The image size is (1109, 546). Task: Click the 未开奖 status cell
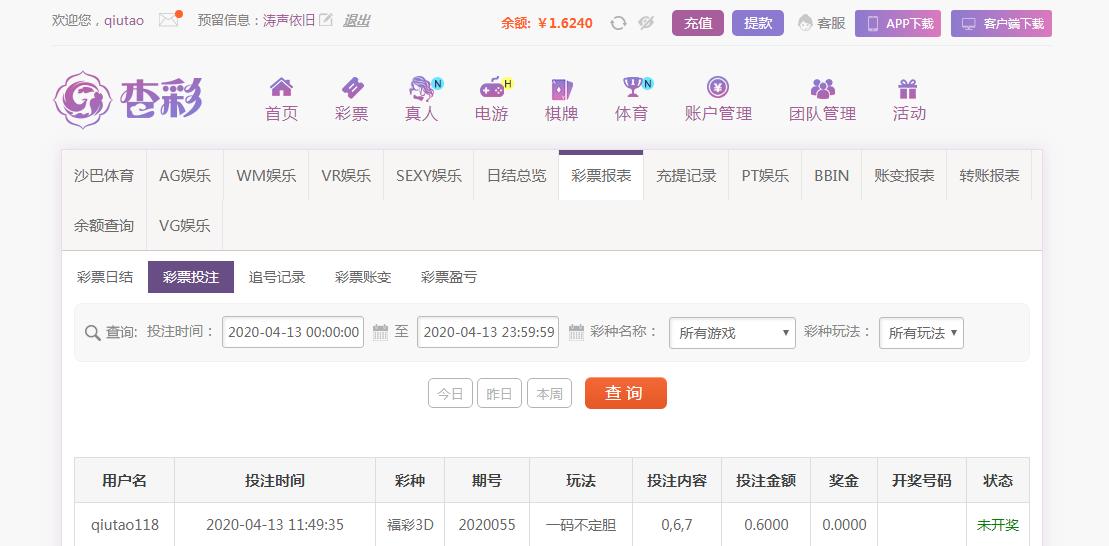(x=997, y=525)
